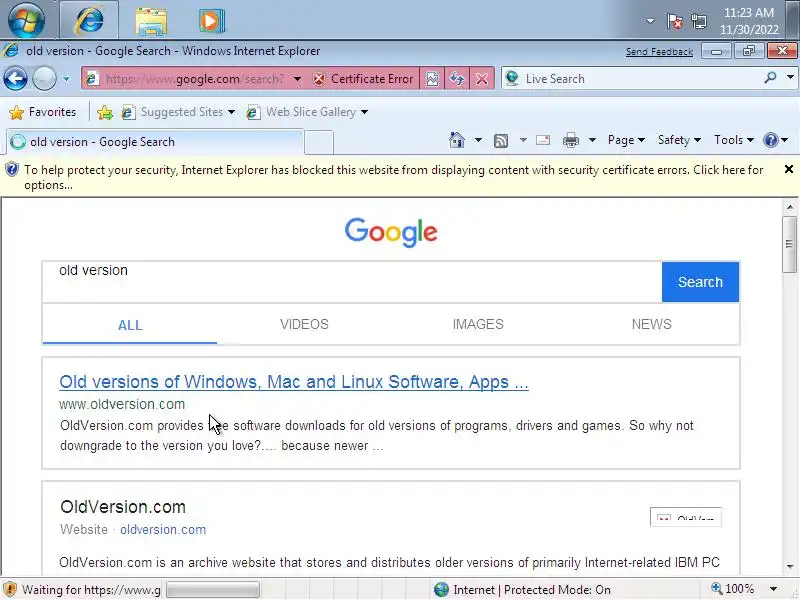Screen dimensions: 800x600
Task: Click the blue Search button
Action: [700, 282]
